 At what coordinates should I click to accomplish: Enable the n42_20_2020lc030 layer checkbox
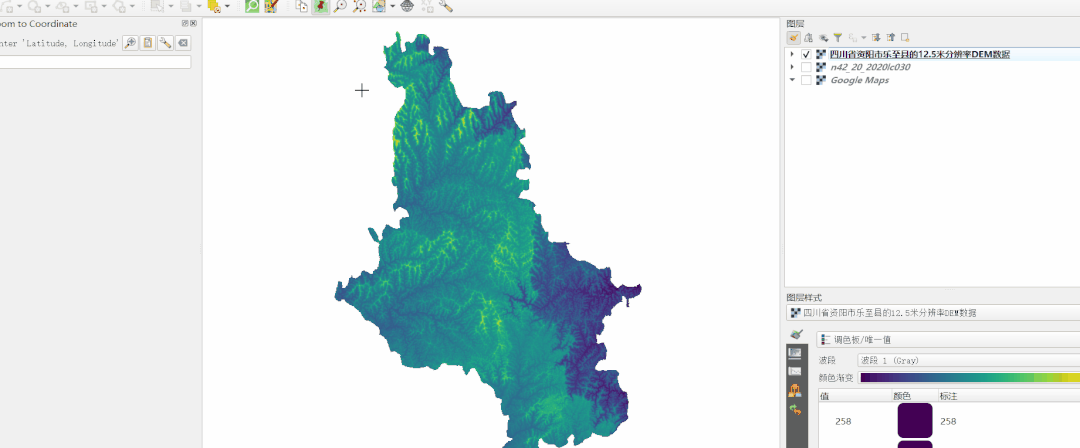[x=806, y=68]
